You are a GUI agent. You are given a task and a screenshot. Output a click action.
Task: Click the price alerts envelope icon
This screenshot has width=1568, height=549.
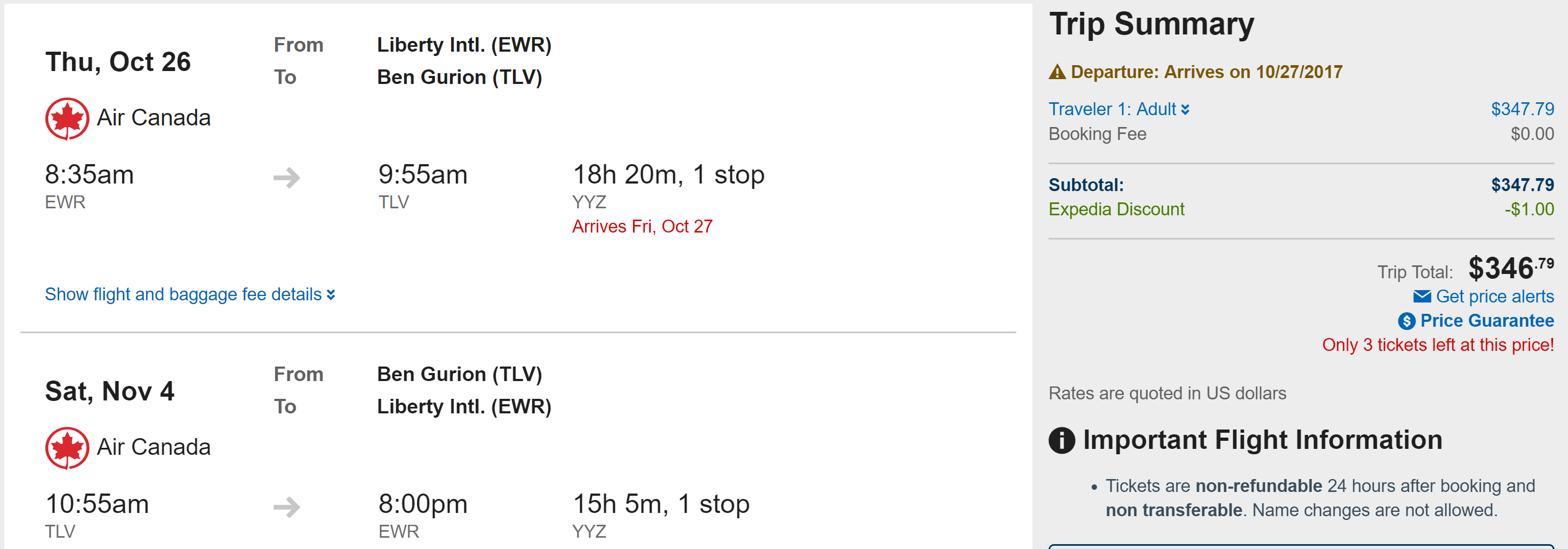[1422, 297]
